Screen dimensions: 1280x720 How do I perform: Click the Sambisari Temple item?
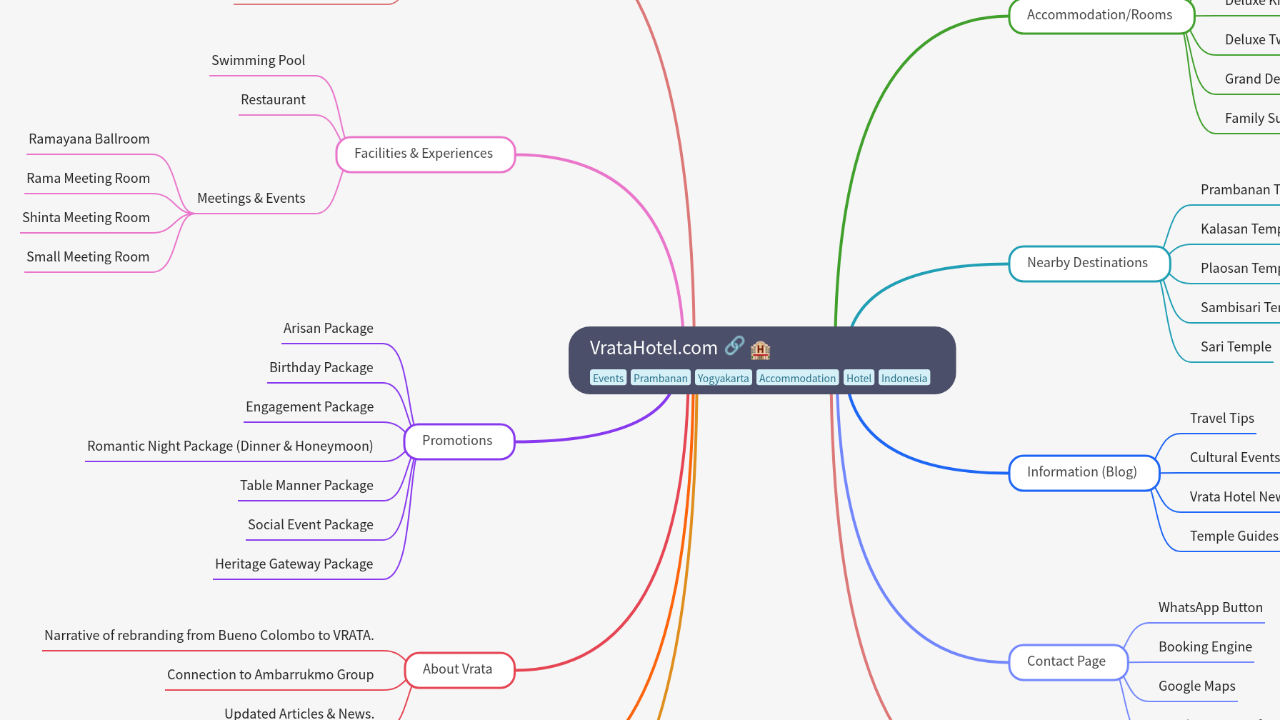point(1240,307)
